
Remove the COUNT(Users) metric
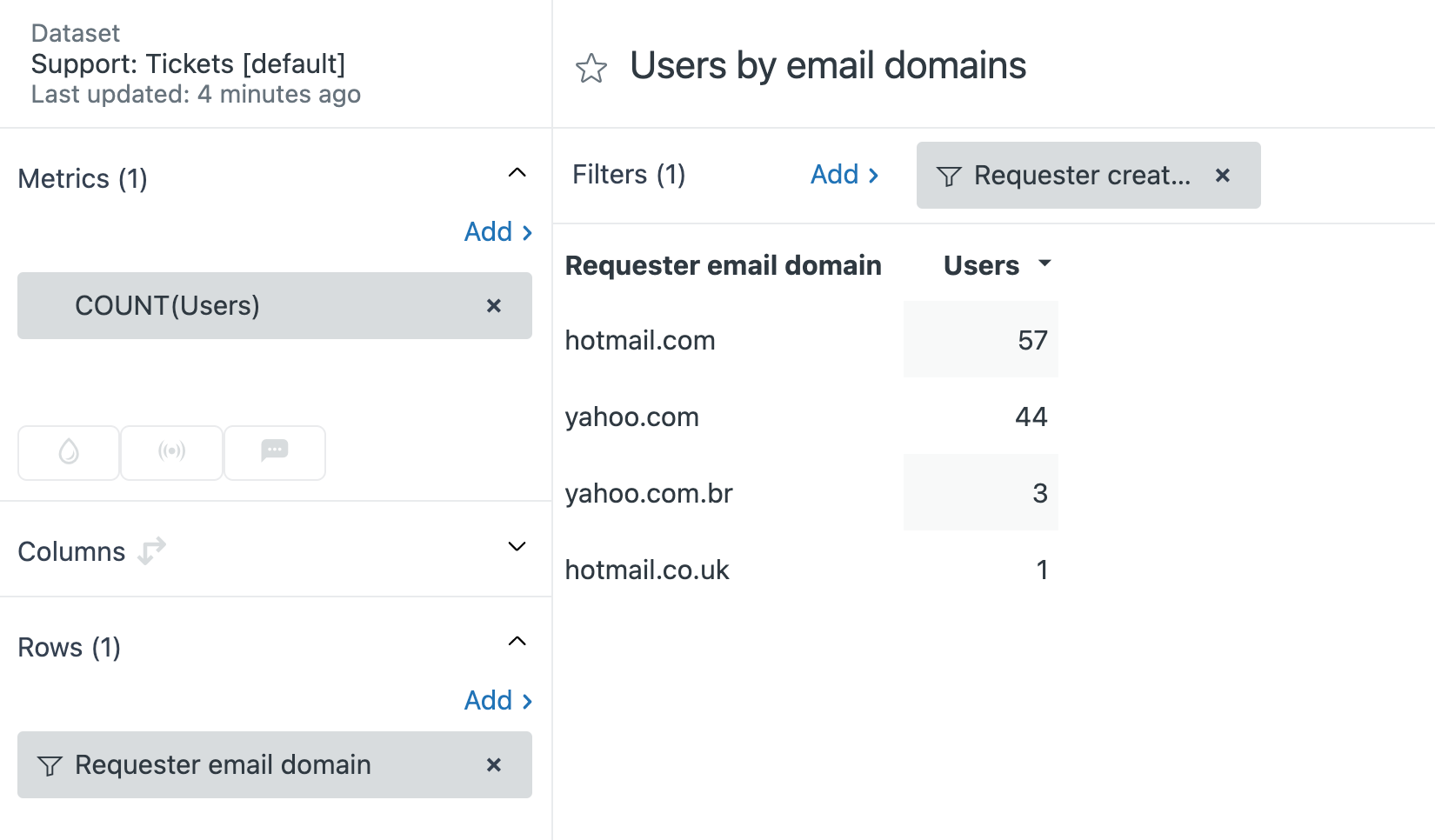494,305
